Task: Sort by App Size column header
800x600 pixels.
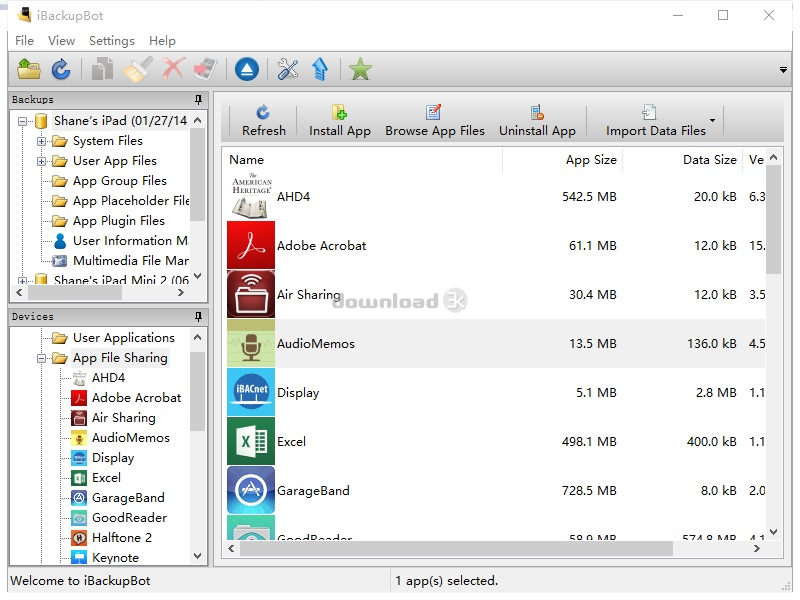Action: click(x=563, y=160)
